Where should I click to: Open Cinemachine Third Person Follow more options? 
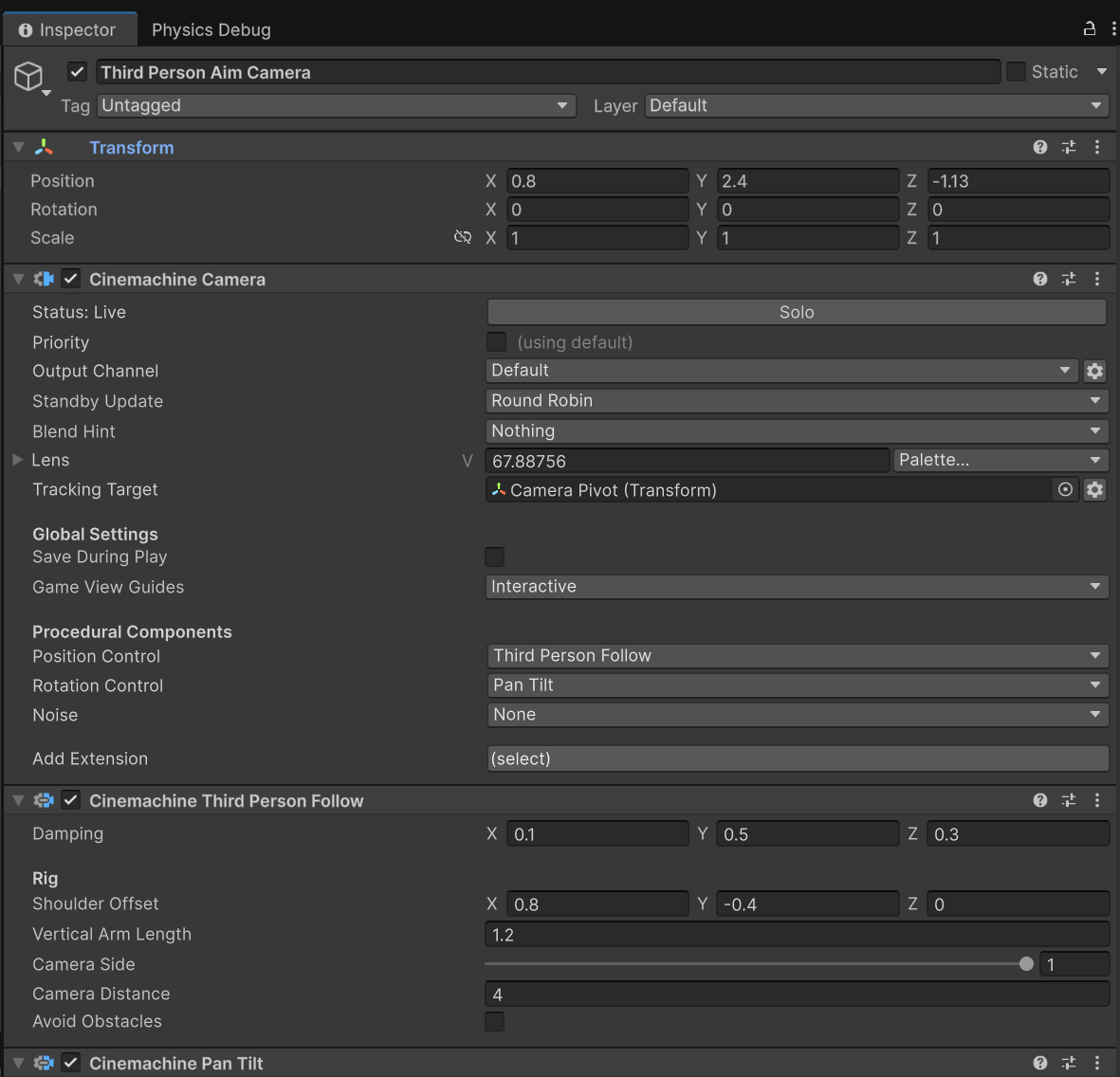point(1097,800)
